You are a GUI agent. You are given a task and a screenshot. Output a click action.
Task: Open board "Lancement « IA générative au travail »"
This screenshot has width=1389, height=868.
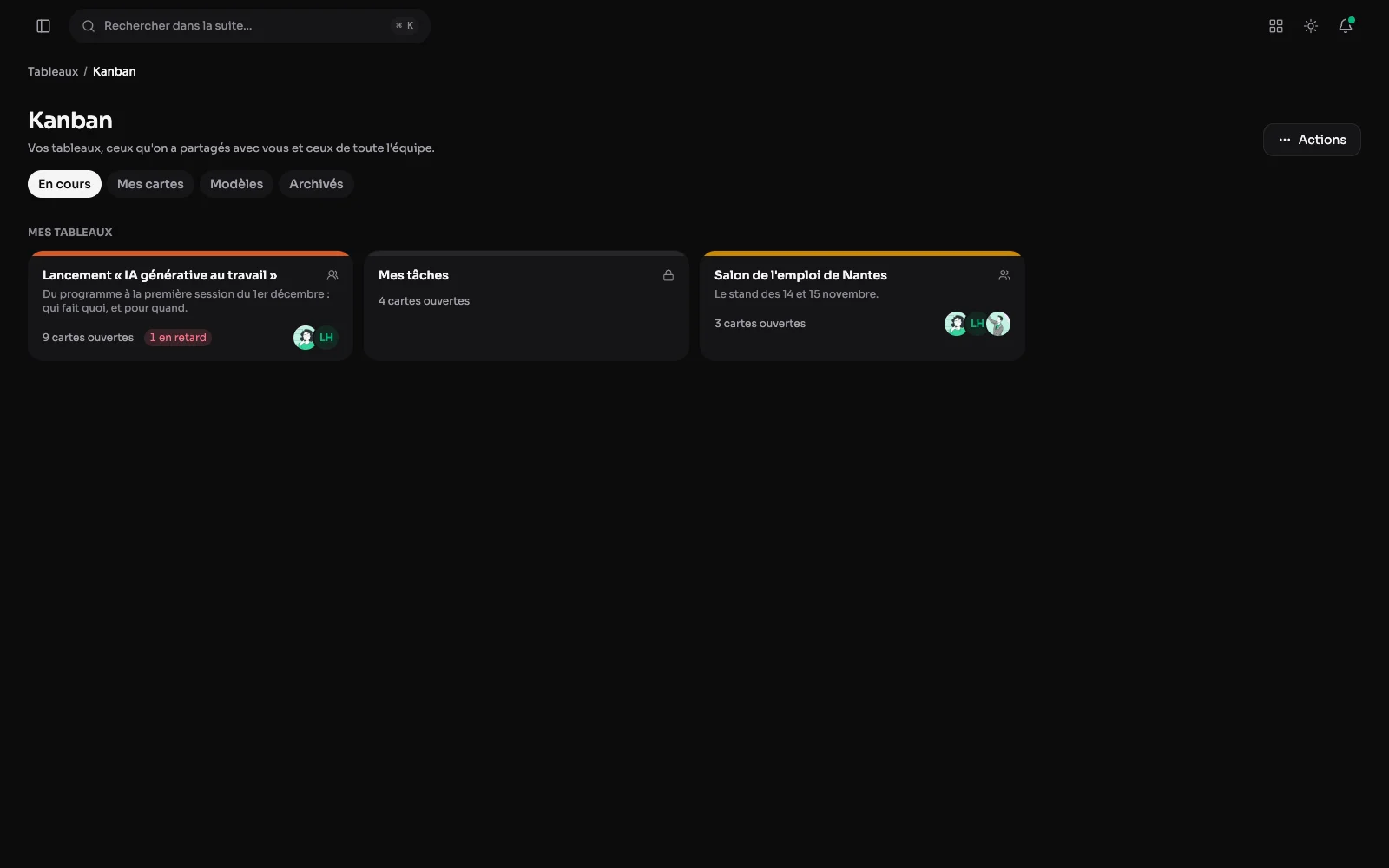190,306
